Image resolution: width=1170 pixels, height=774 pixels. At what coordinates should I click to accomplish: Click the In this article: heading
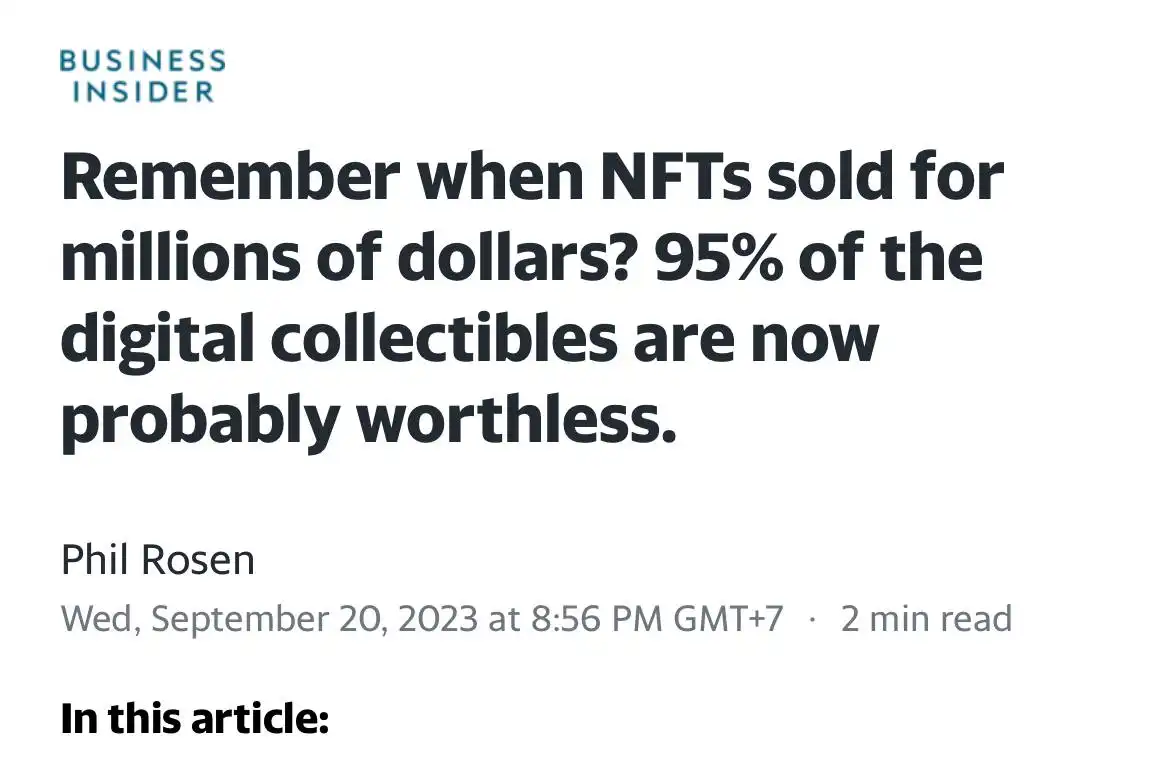click(x=195, y=718)
